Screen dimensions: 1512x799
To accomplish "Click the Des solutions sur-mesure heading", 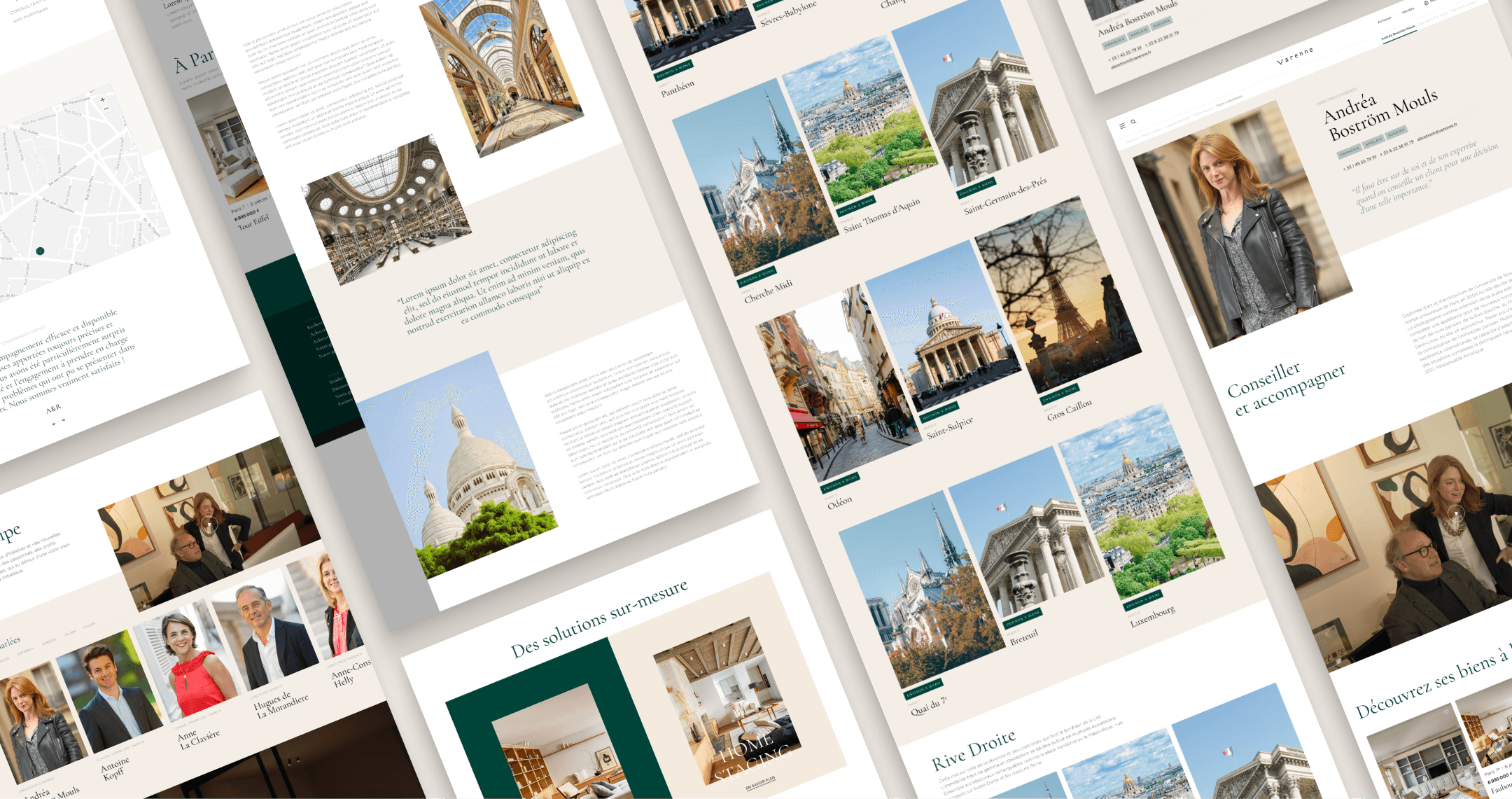I will coord(599,618).
